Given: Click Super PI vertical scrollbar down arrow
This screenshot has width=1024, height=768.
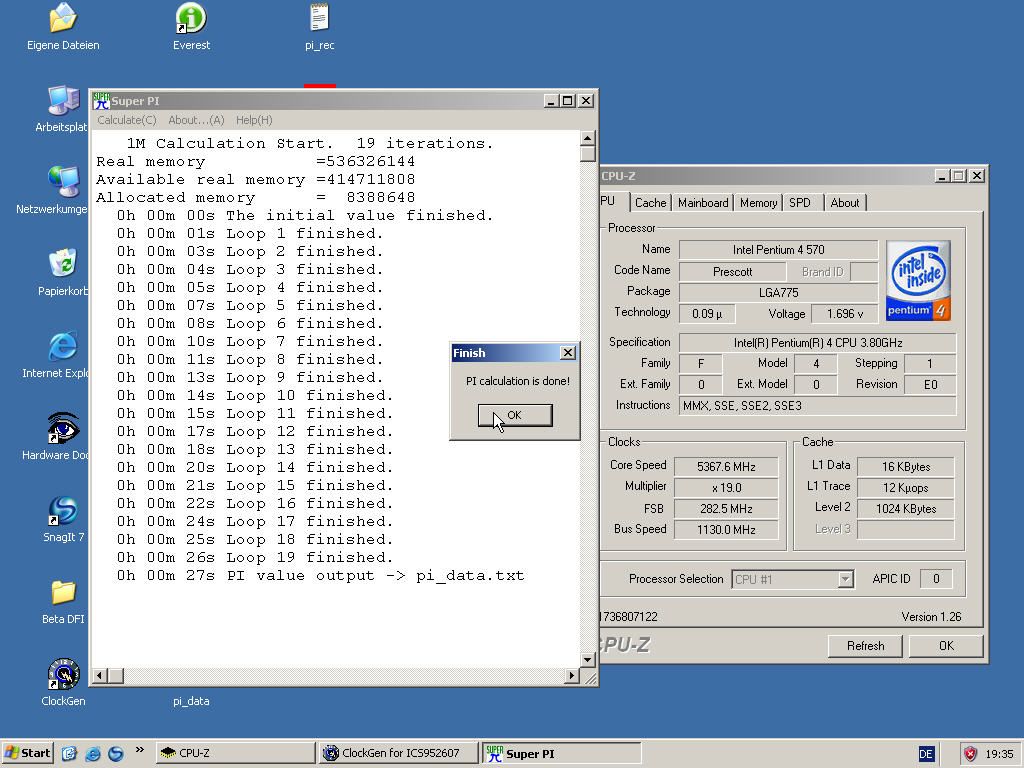Looking at the screenshot, I should [588, 660].
